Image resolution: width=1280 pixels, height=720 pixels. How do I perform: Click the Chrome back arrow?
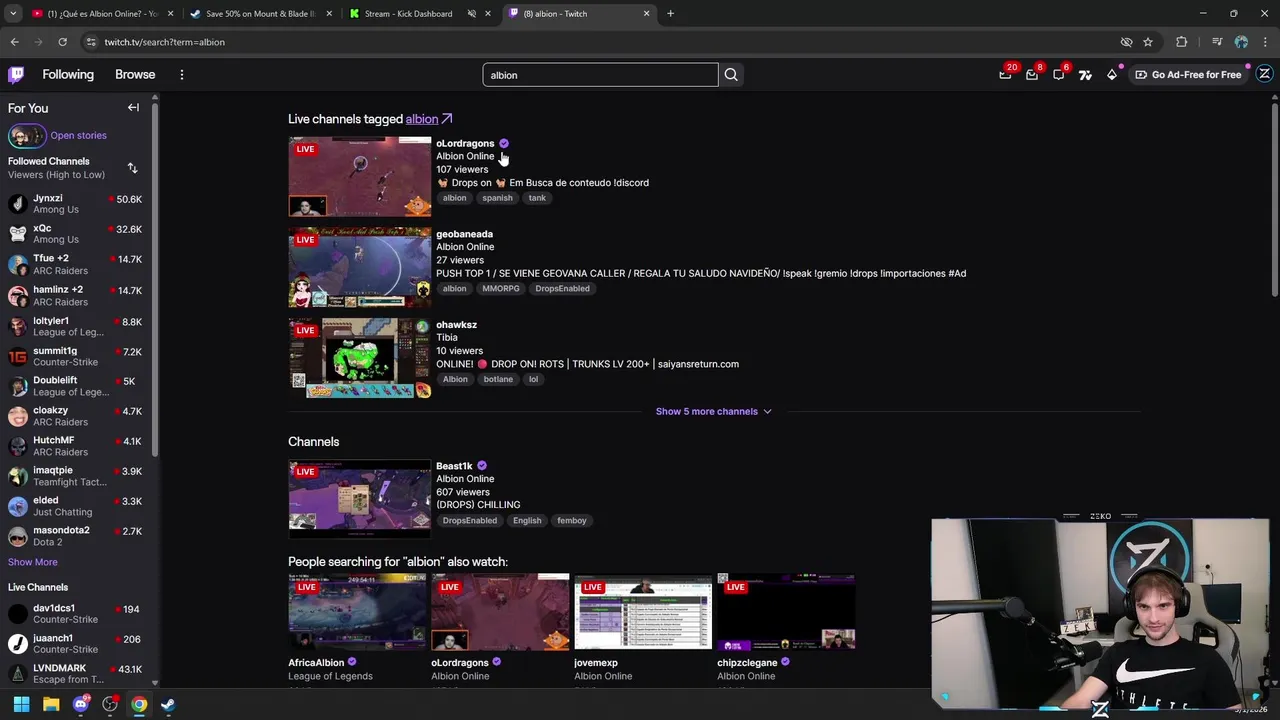coord(14,42)
